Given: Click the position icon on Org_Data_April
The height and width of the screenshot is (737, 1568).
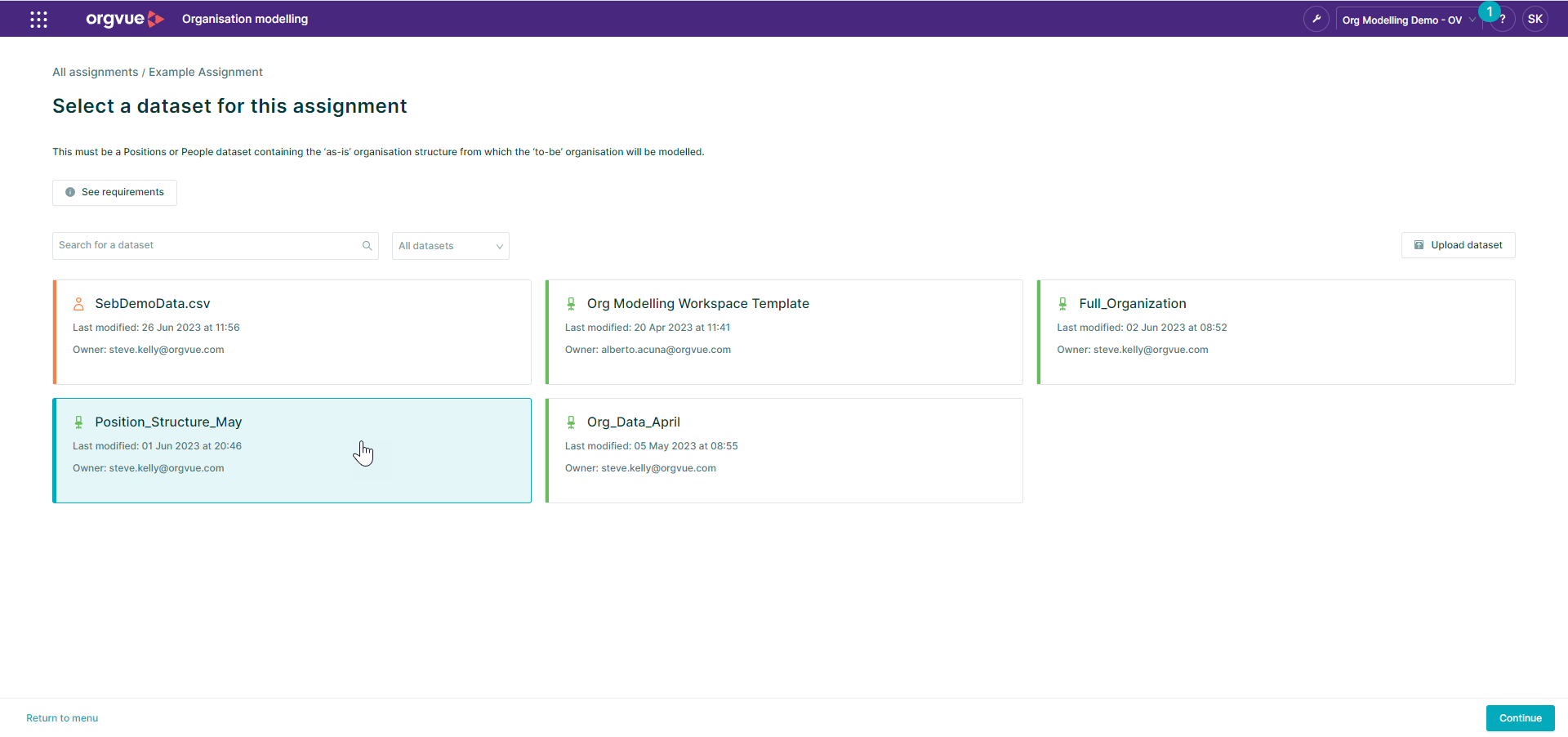Looking at the screenshot, I should pyautogui.click(x=571, y=422).
